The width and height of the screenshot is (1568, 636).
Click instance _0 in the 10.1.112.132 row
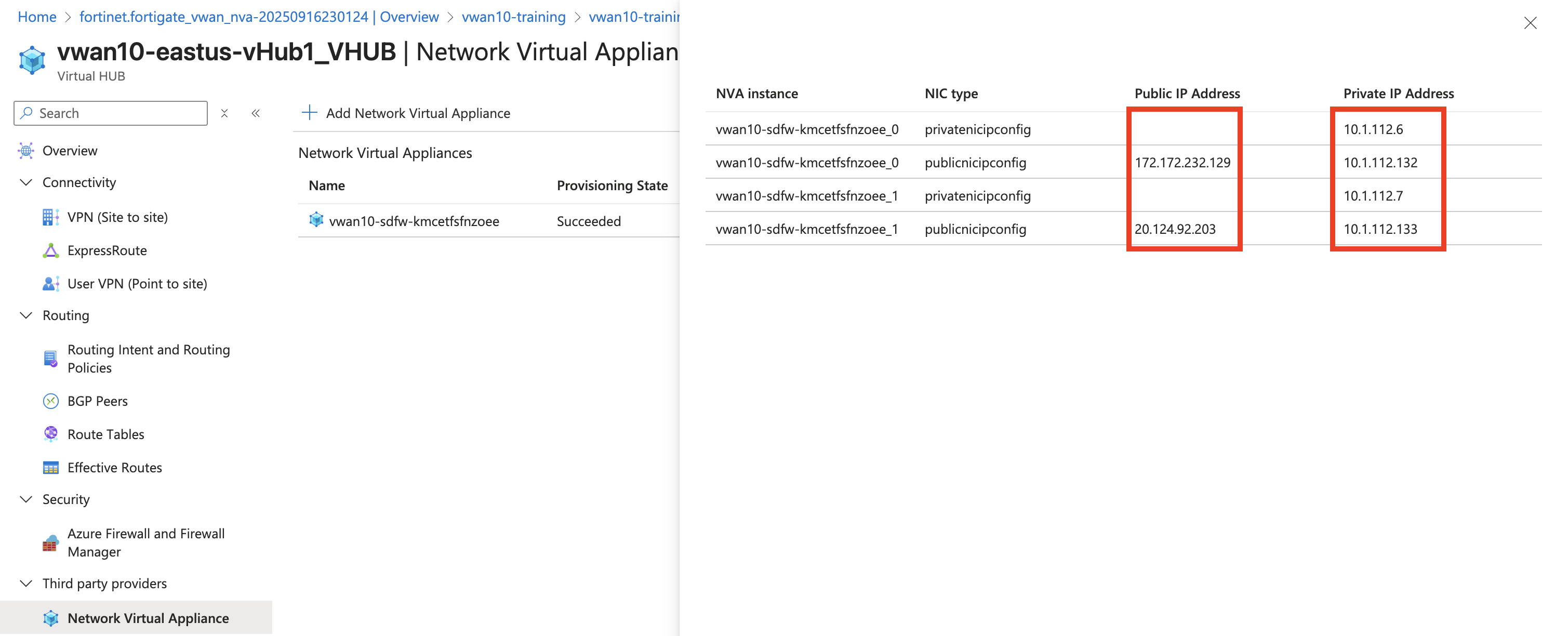(x=807, y=163)
